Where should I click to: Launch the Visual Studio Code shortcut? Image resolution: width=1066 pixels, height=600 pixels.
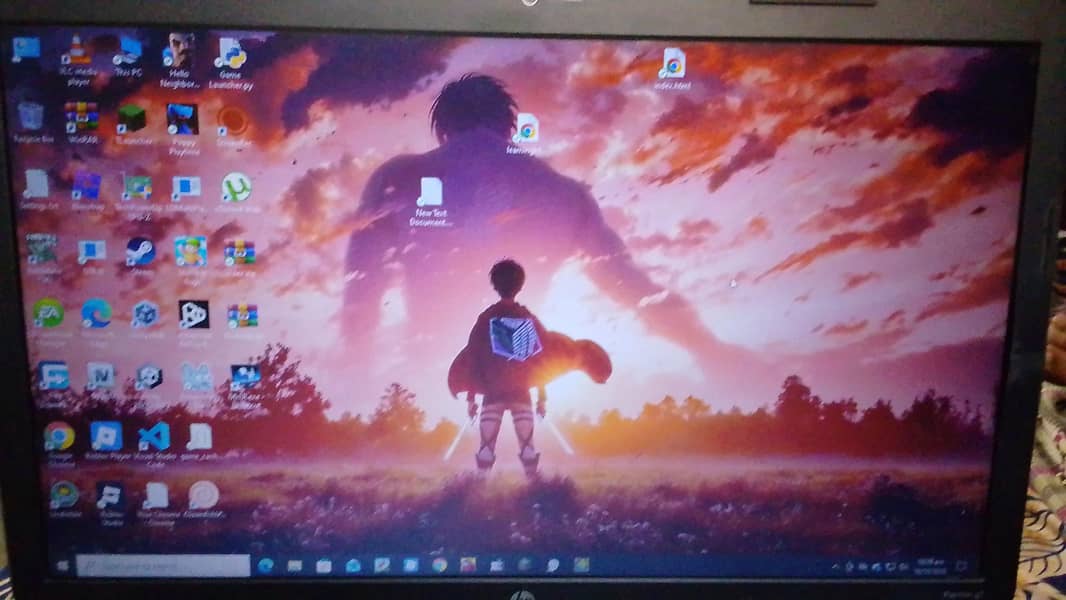click(155, 444)
